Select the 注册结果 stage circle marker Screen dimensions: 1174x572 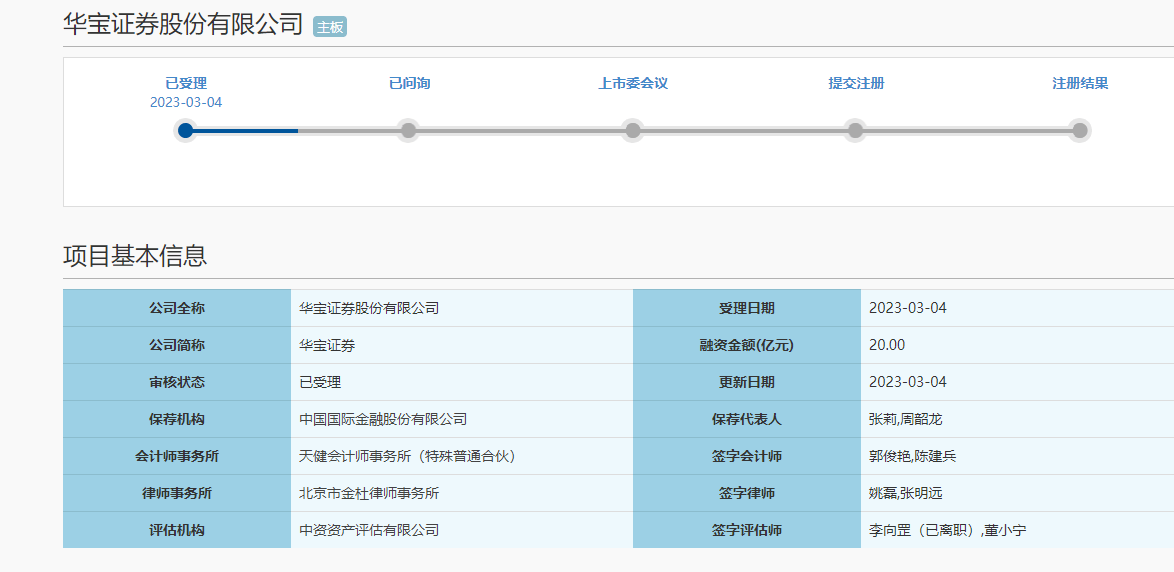coord(1079,130)
